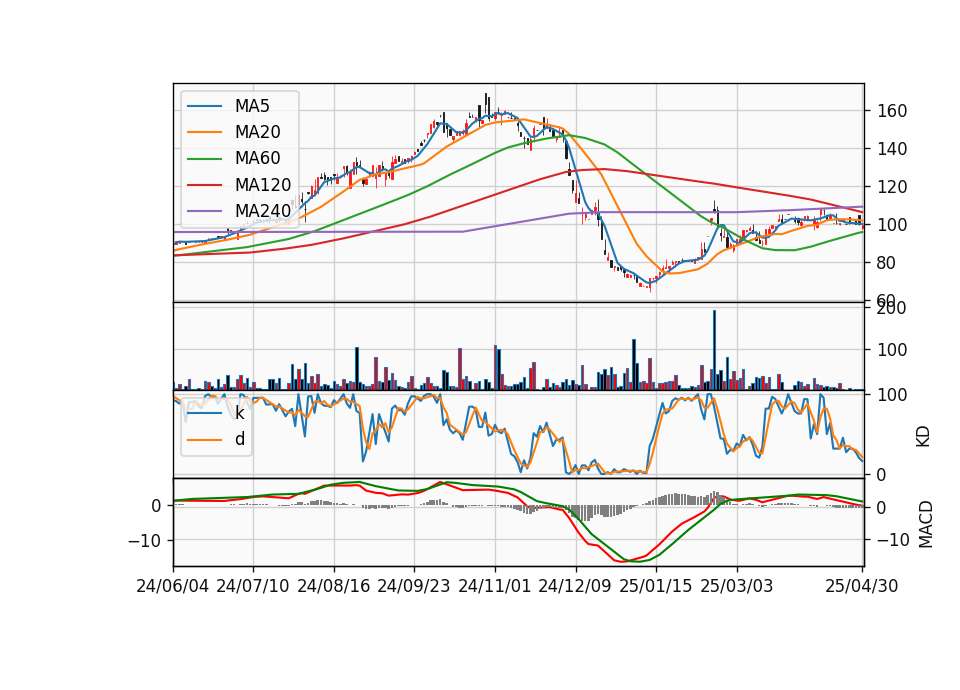960x690 pixels.
Task: Click the green MA60 legend line sample
Action: coord(205,159)
